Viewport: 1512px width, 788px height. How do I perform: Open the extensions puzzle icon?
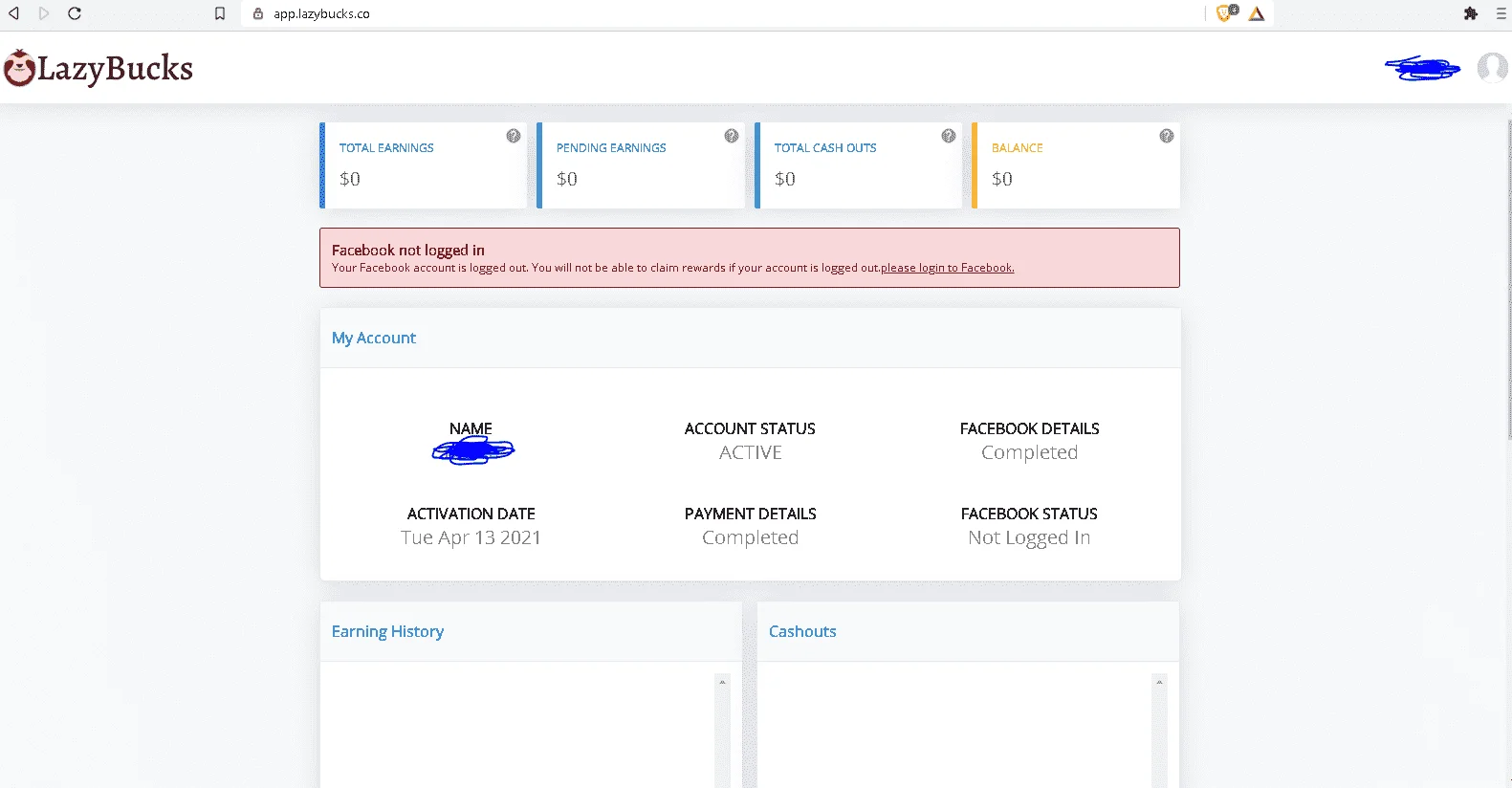coord(1471,13)
